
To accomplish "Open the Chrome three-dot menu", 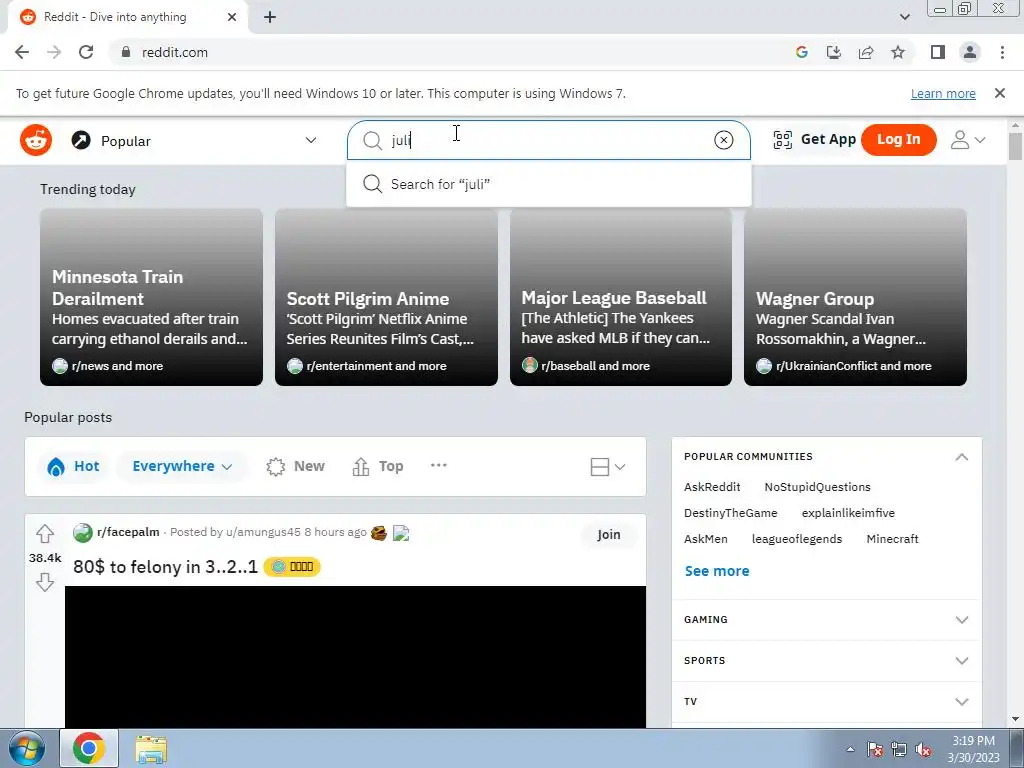I will coord(1002,52).
